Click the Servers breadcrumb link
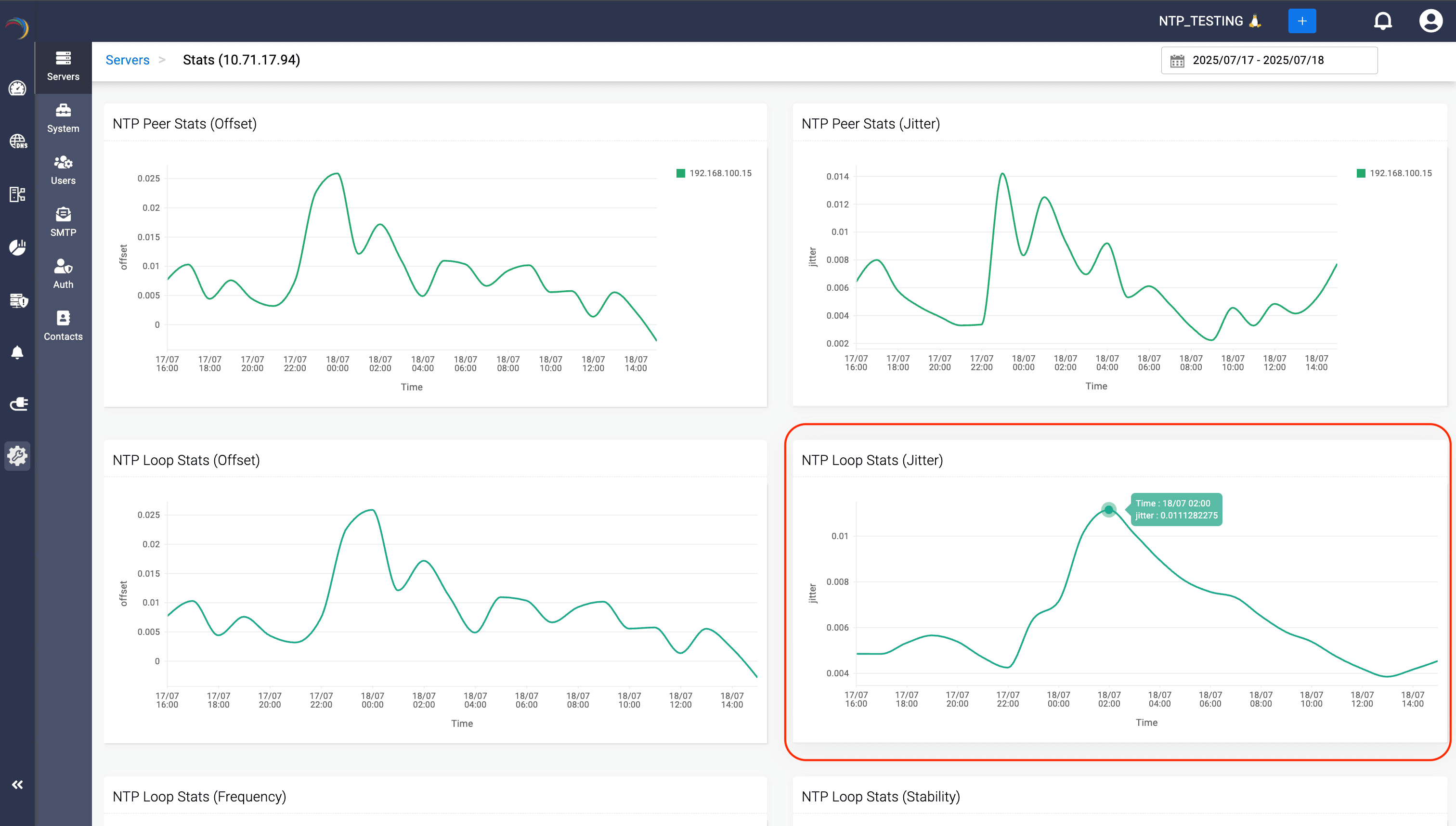This screenshot has height=826, width=1456. pyautogui.click(x=127, y=60)
